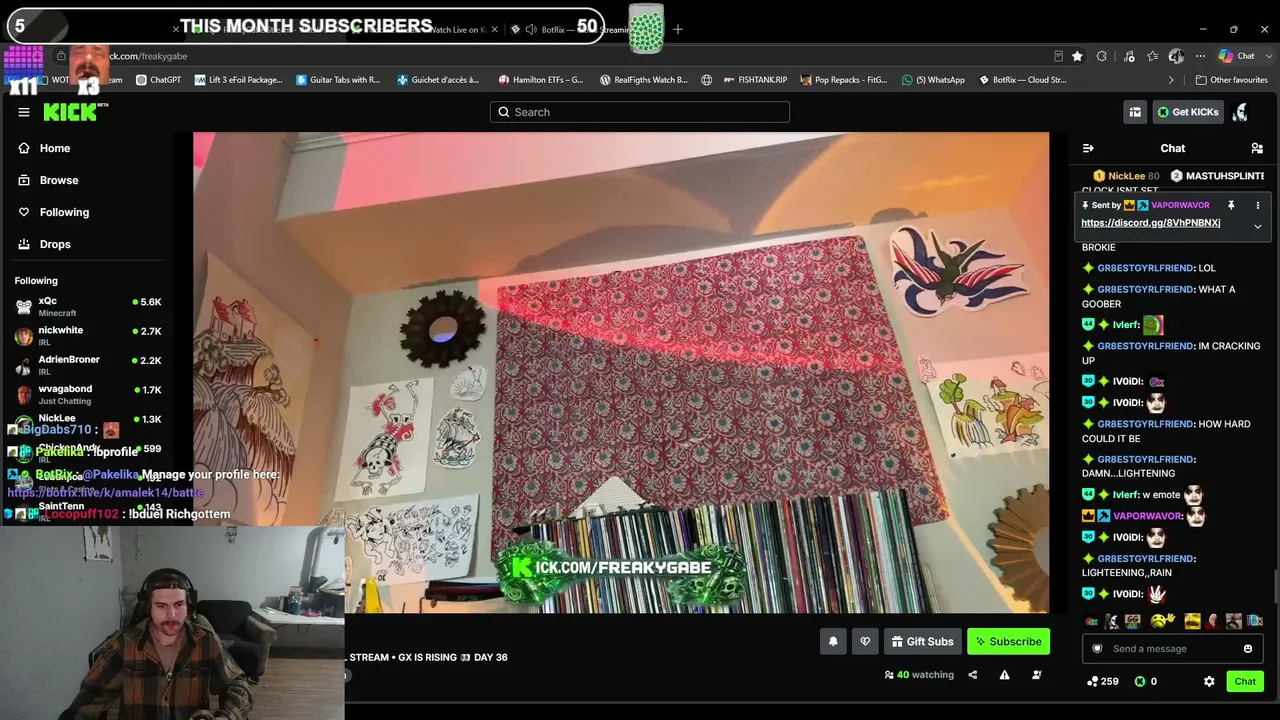Open the reader view icon in address bar

coord(1058,56)
